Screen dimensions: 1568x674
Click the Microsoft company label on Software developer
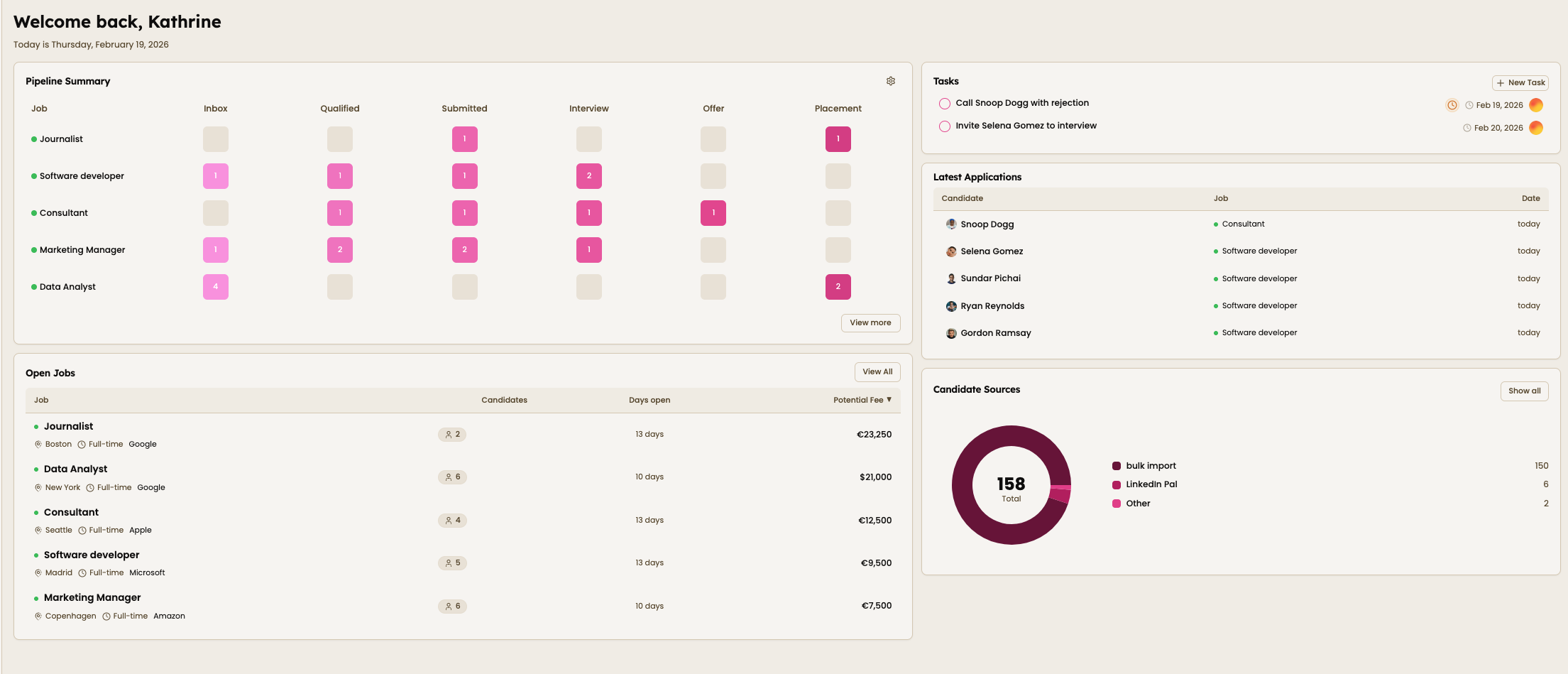147,573
